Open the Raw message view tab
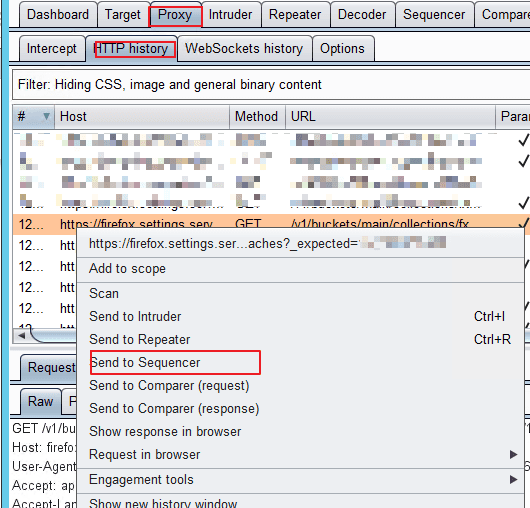 click(x=41, y=402)
